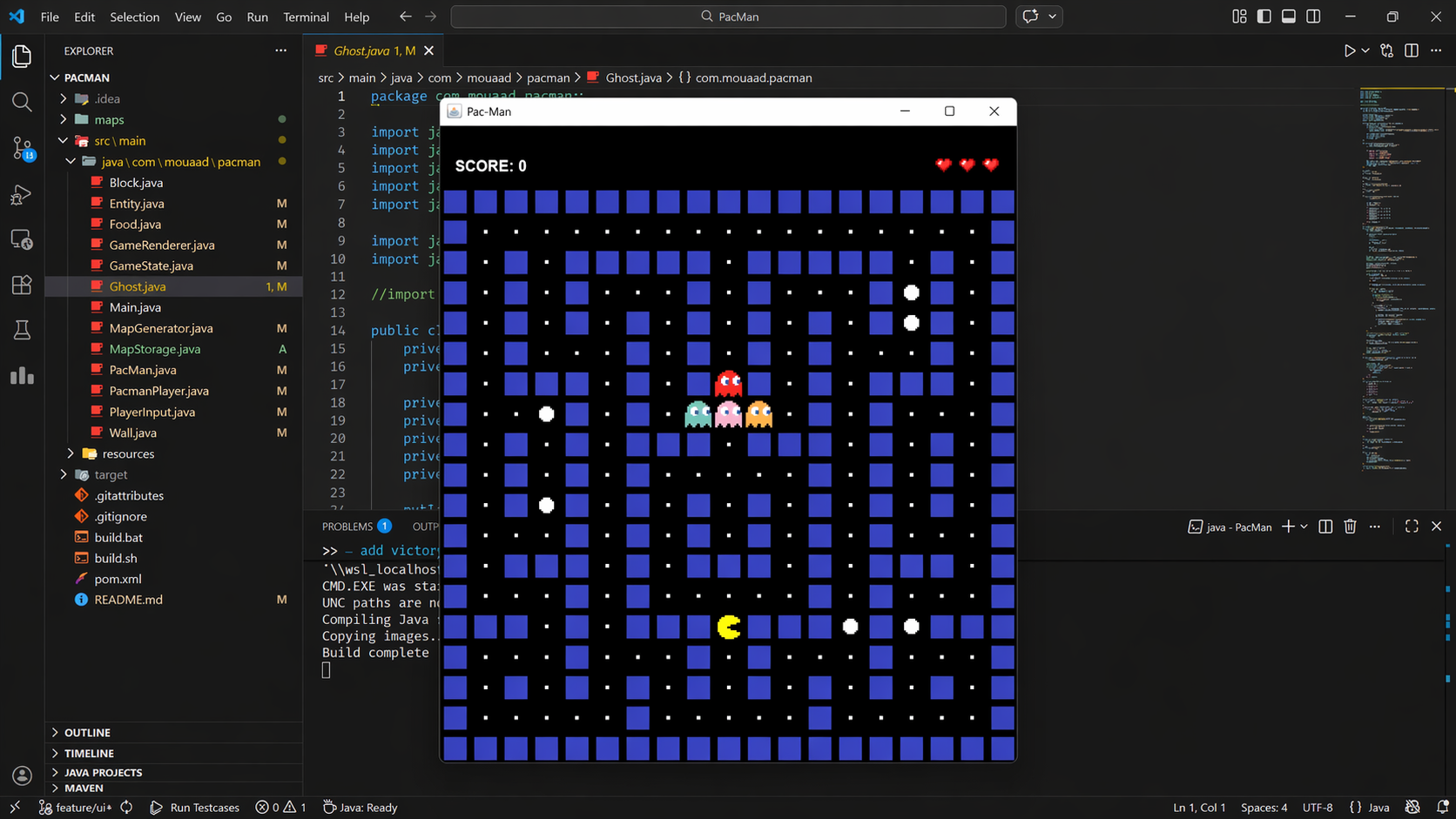Open the compare changes icon in editor toolbar
The width and height of the screenshot is (1456, 819).
coord(1387,51)
